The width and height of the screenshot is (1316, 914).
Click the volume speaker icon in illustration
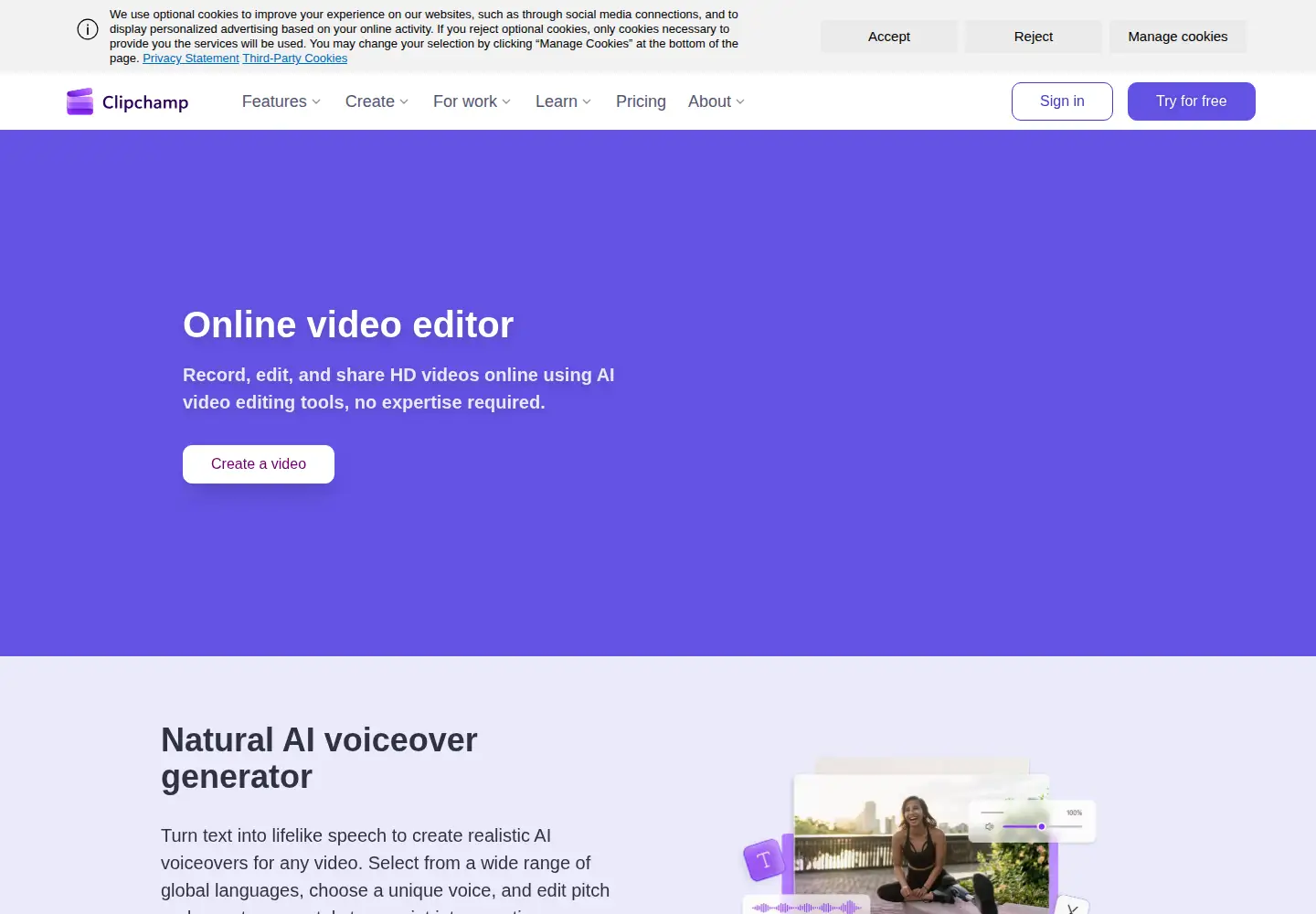(x=989, y=826)
